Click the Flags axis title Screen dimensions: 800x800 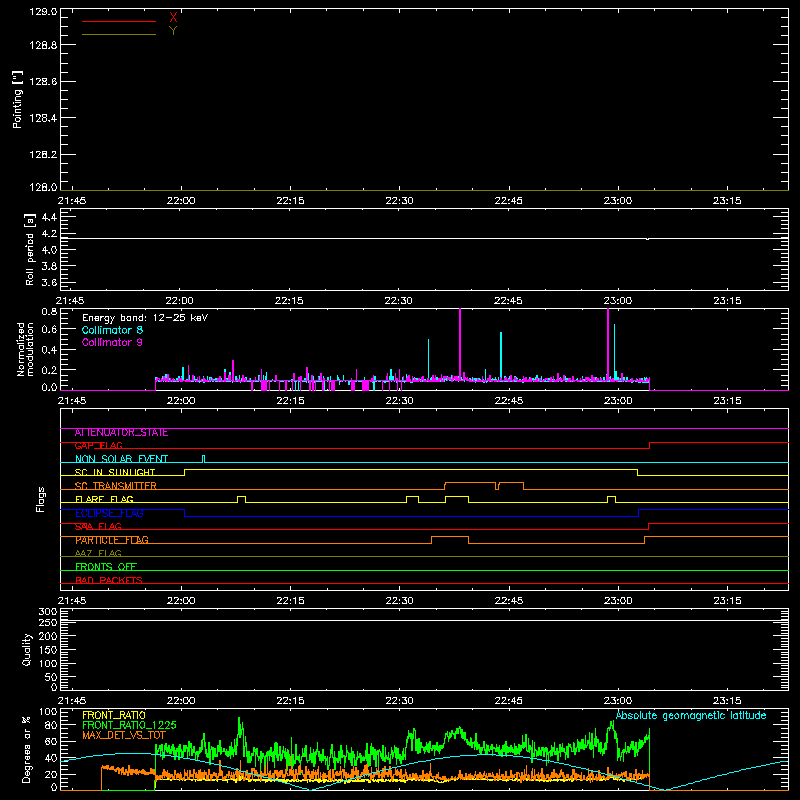point(41,499)
